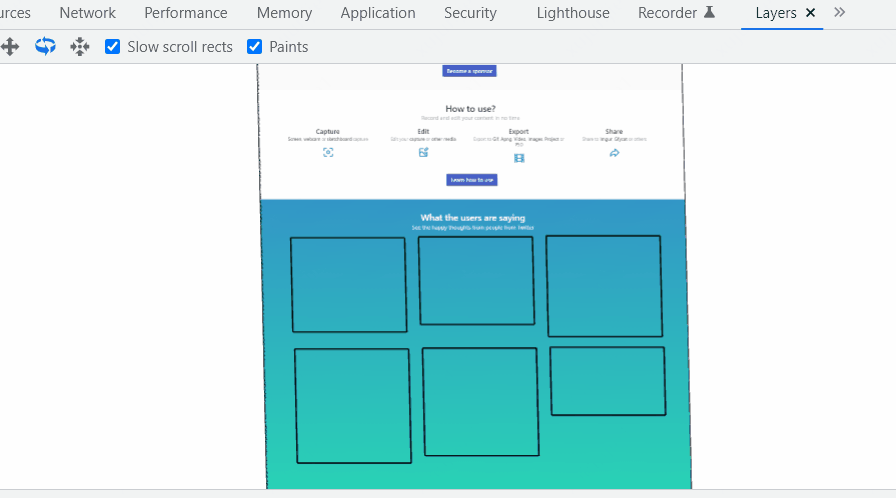Click the Capture label text
Image resolution: width=896 pixels, height=498 pixels.
tap(327, 131)
